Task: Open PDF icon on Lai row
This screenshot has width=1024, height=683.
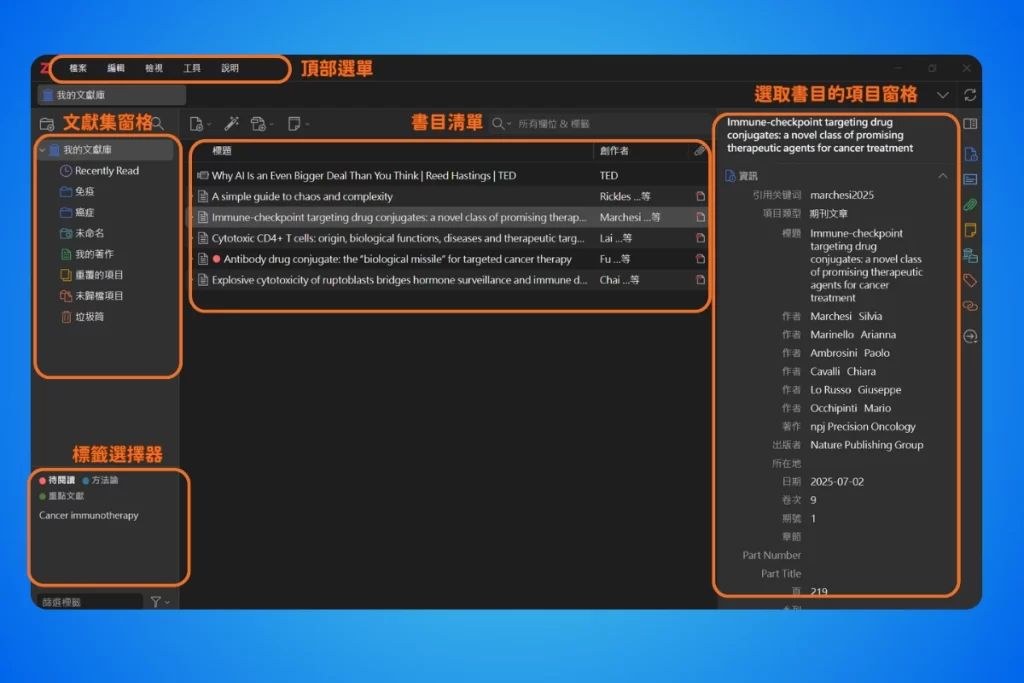Action: coord(700,238)
